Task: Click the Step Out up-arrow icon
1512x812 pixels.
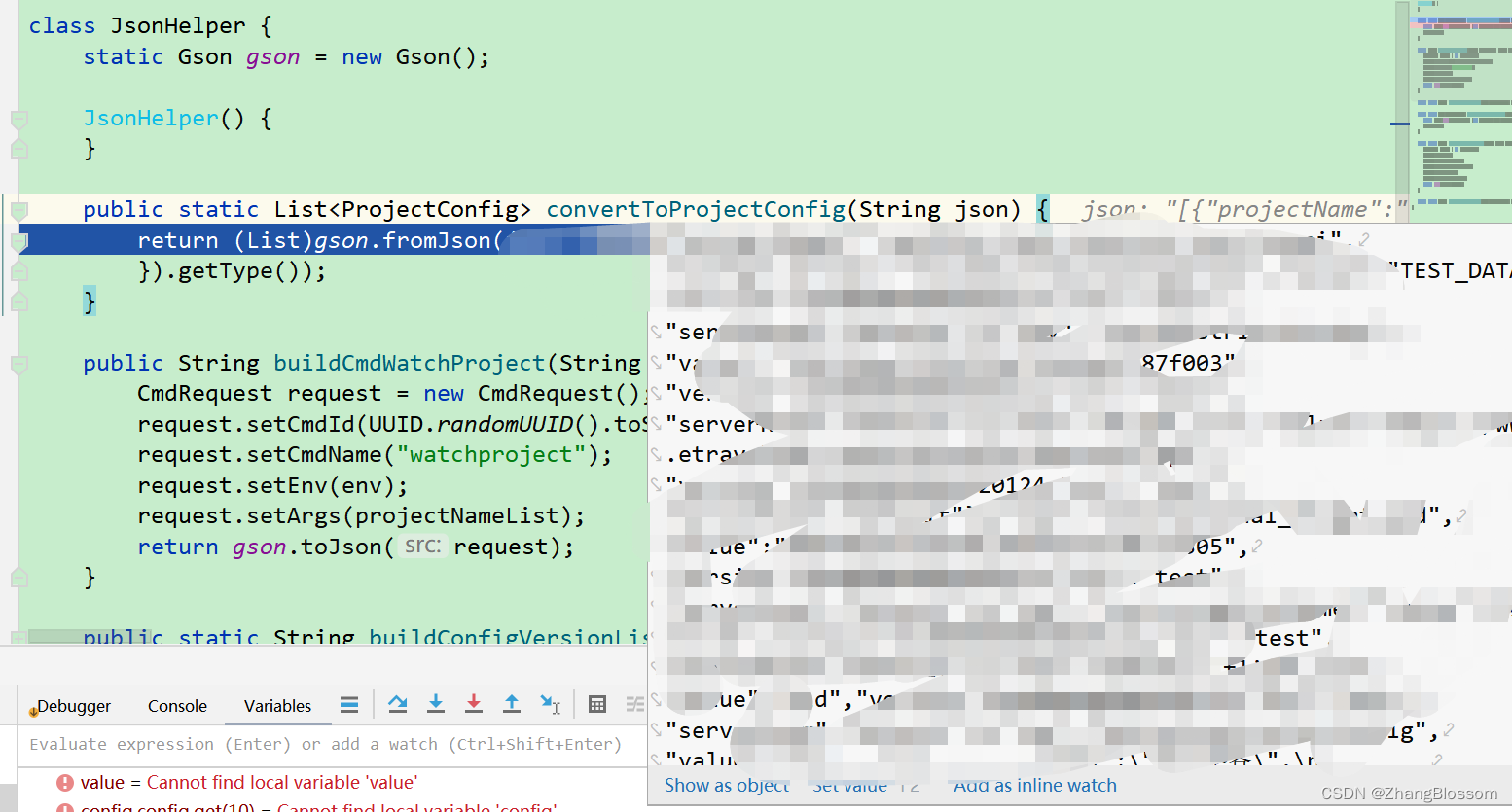Action: click(512, 704)
